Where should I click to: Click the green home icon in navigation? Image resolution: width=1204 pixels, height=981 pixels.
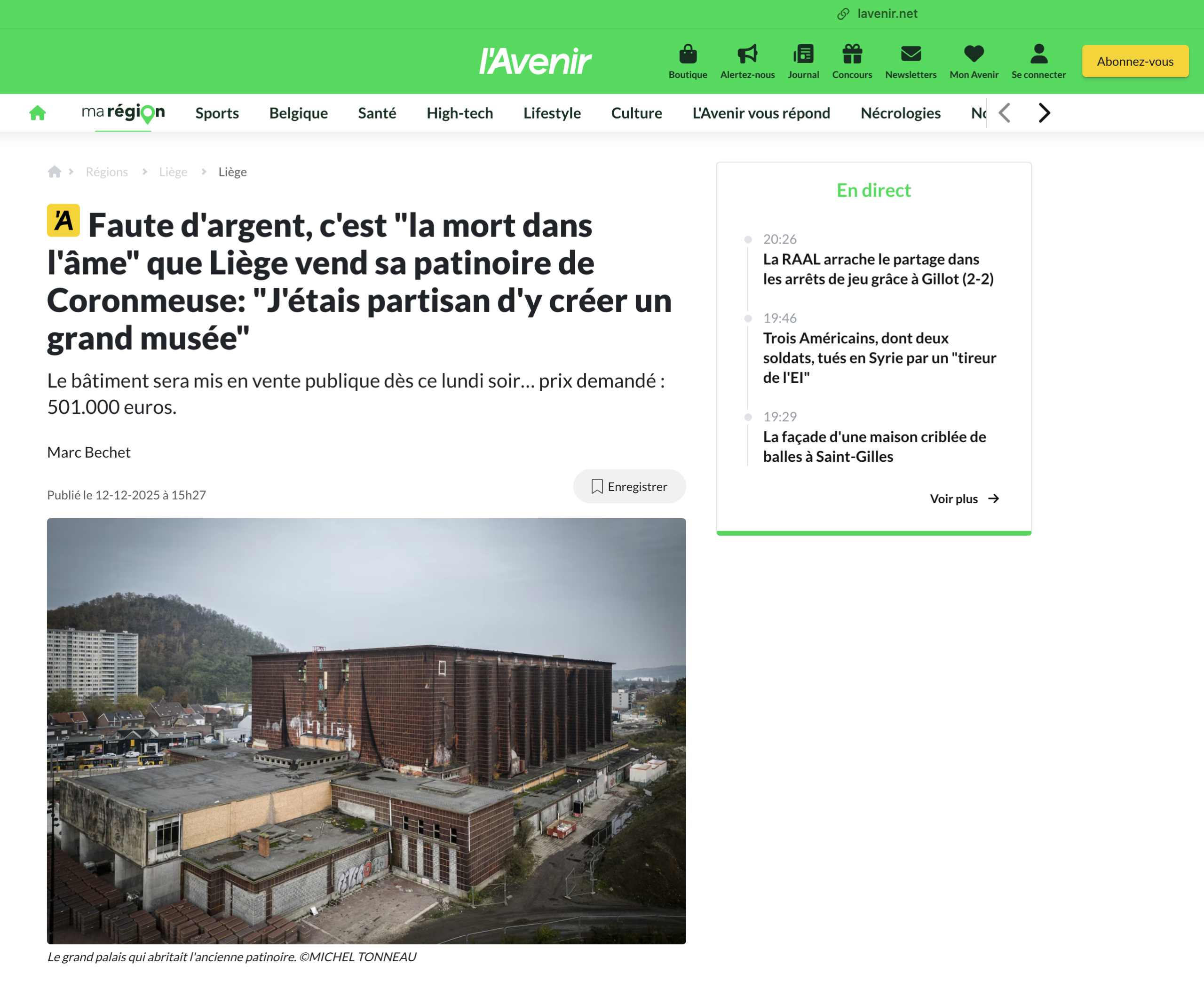[x=37, y=112]
